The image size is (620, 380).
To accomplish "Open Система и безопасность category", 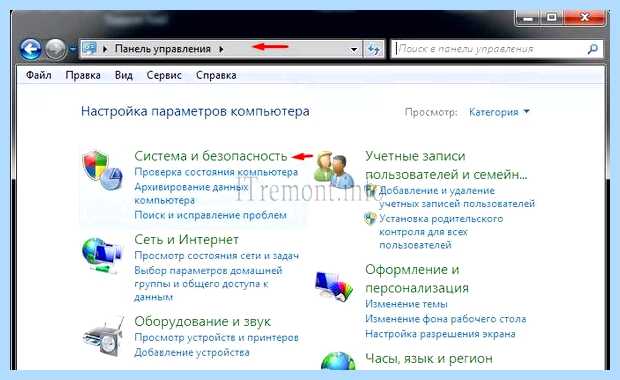I will coord(211,156).
